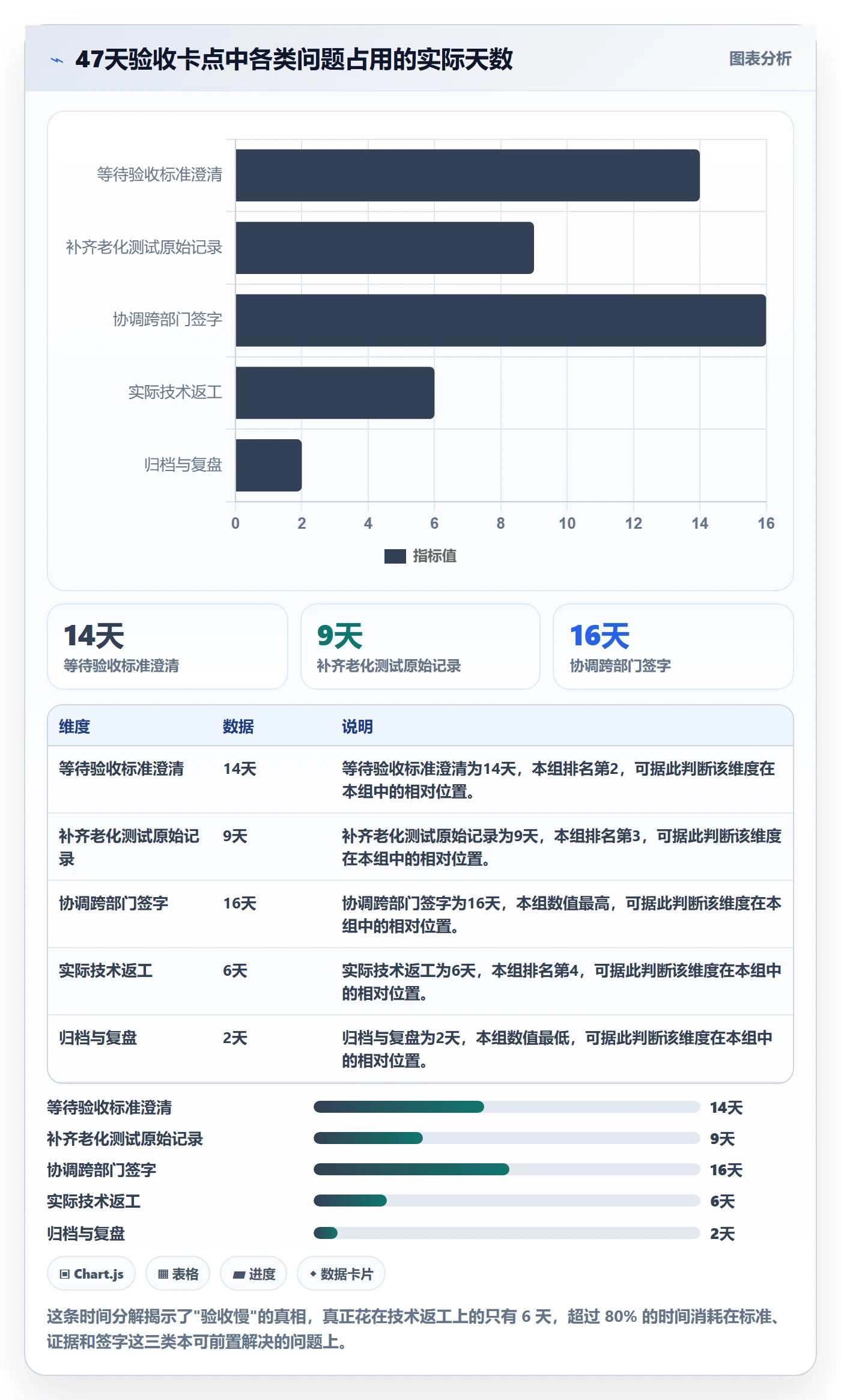Click the 归档与复盘 progress bar
Screen dimensions: 841x1400
(506, 1233)
